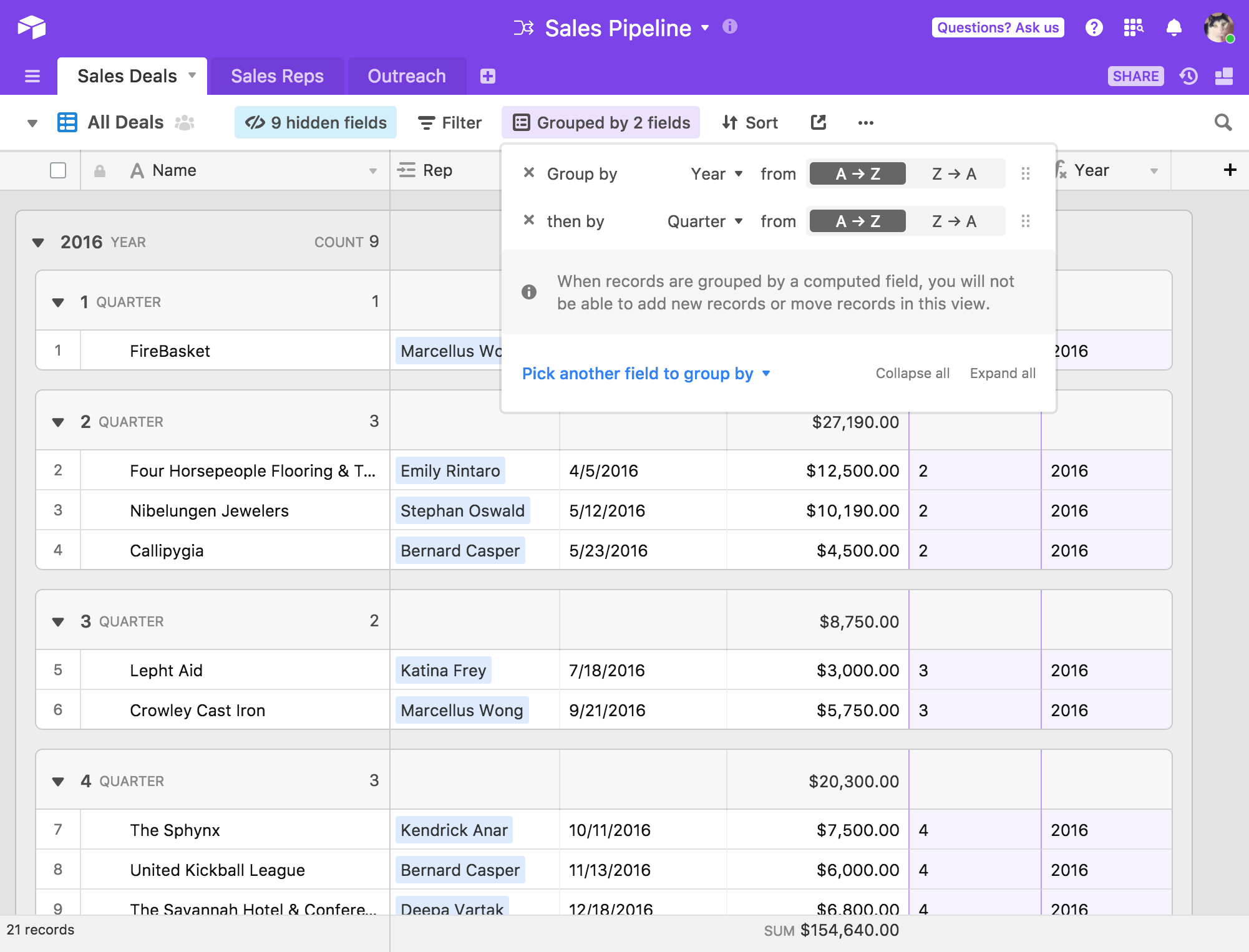
Task: Open Sales Pipeline base title dropdown
Action: tap(706, 28)
